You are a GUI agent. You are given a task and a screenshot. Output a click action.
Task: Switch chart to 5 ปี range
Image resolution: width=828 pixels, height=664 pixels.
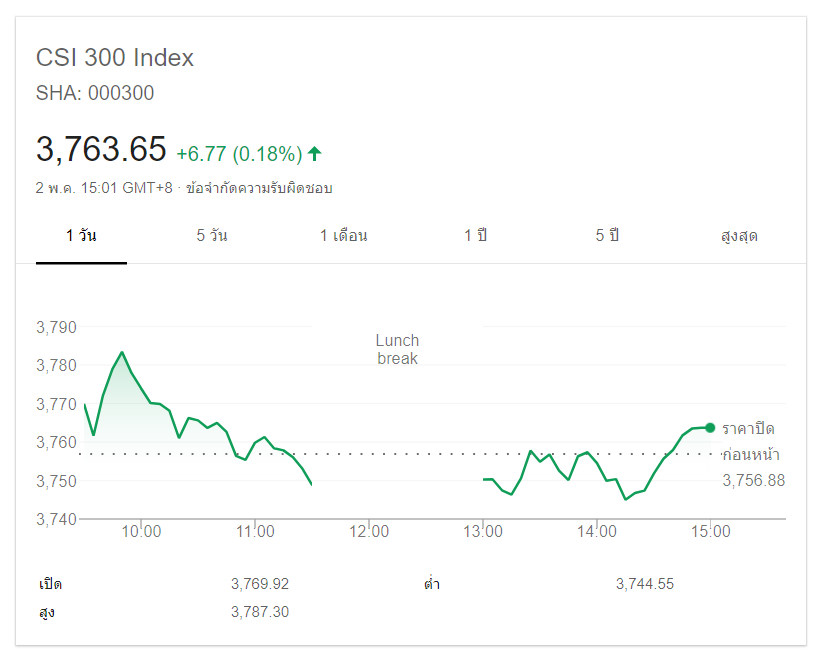pos(607,236)
